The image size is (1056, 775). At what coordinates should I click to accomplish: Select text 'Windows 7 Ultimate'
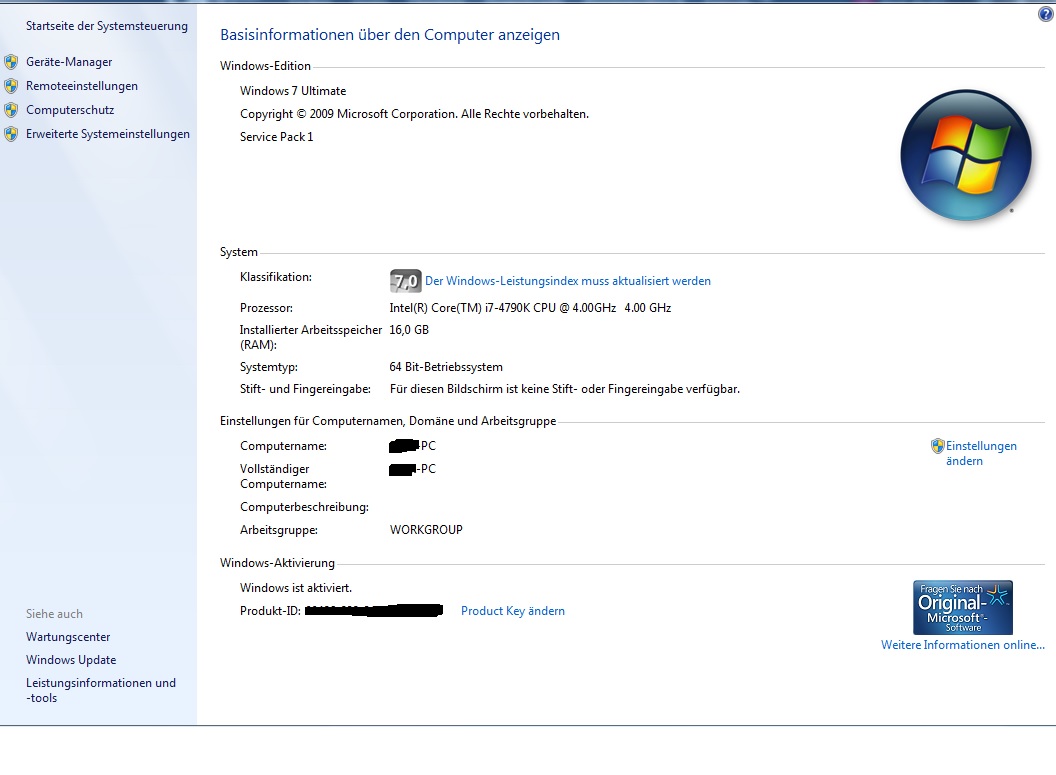(x=293, y=91)
